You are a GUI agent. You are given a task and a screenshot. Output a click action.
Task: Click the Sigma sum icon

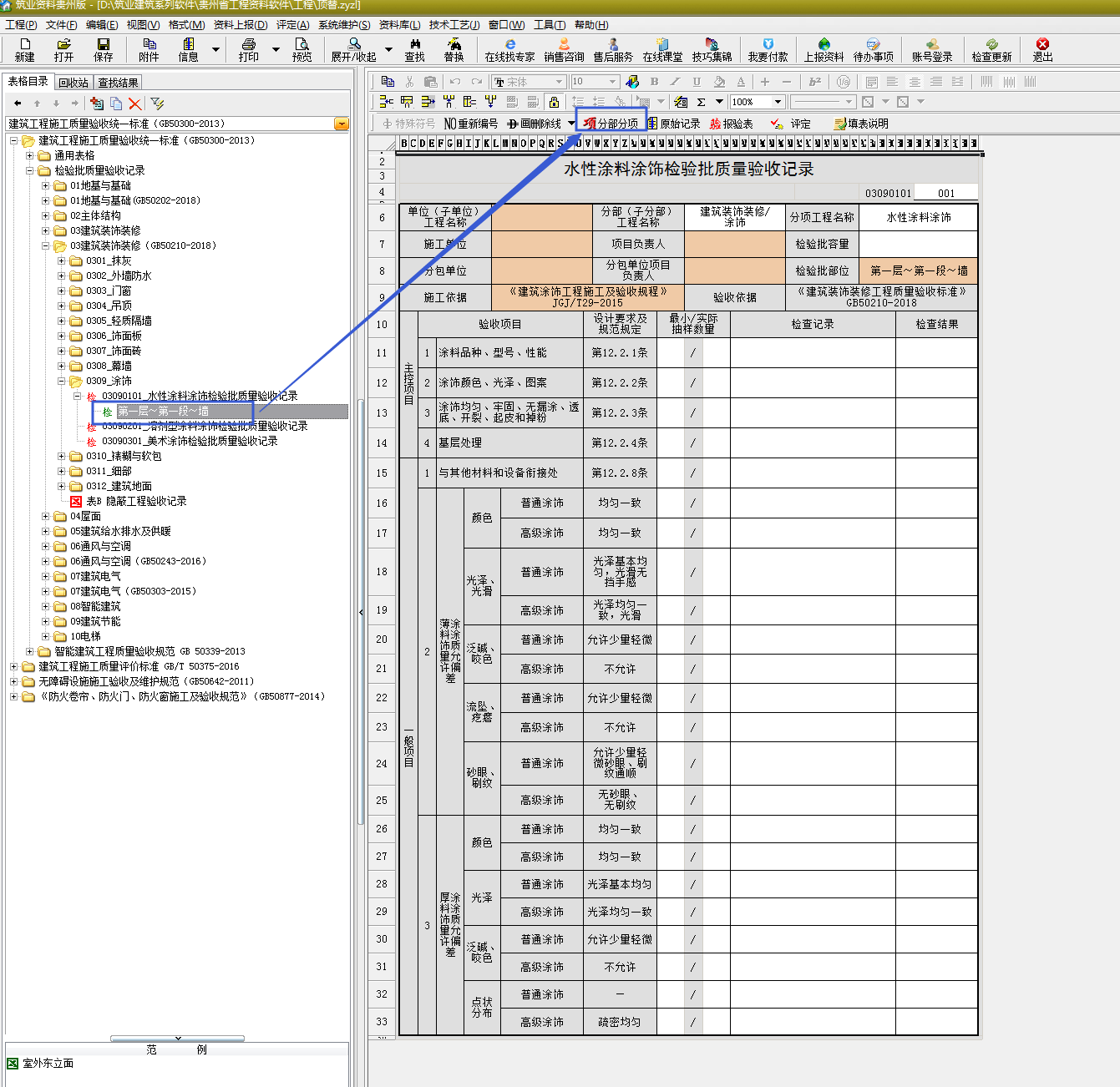(x=701, y=102)
